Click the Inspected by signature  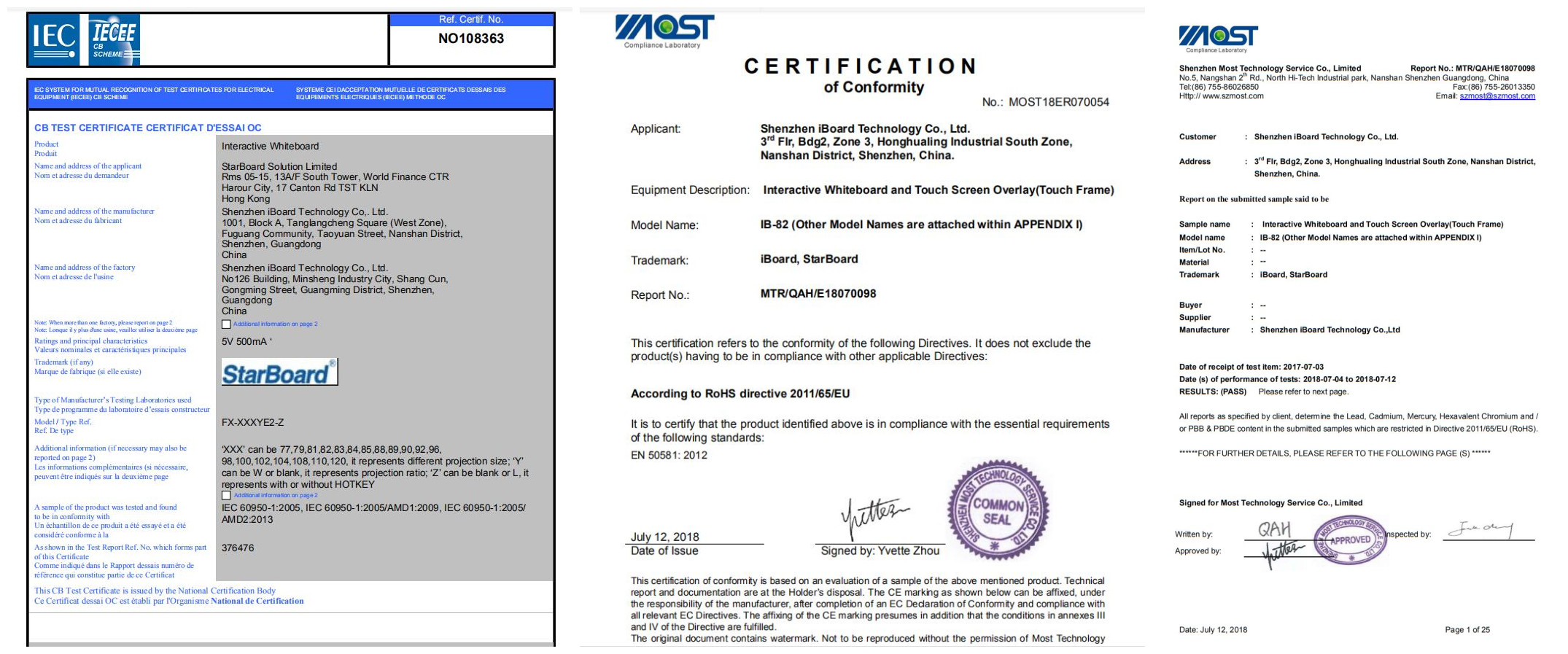pyautogui.click(x=1480, y=530)
